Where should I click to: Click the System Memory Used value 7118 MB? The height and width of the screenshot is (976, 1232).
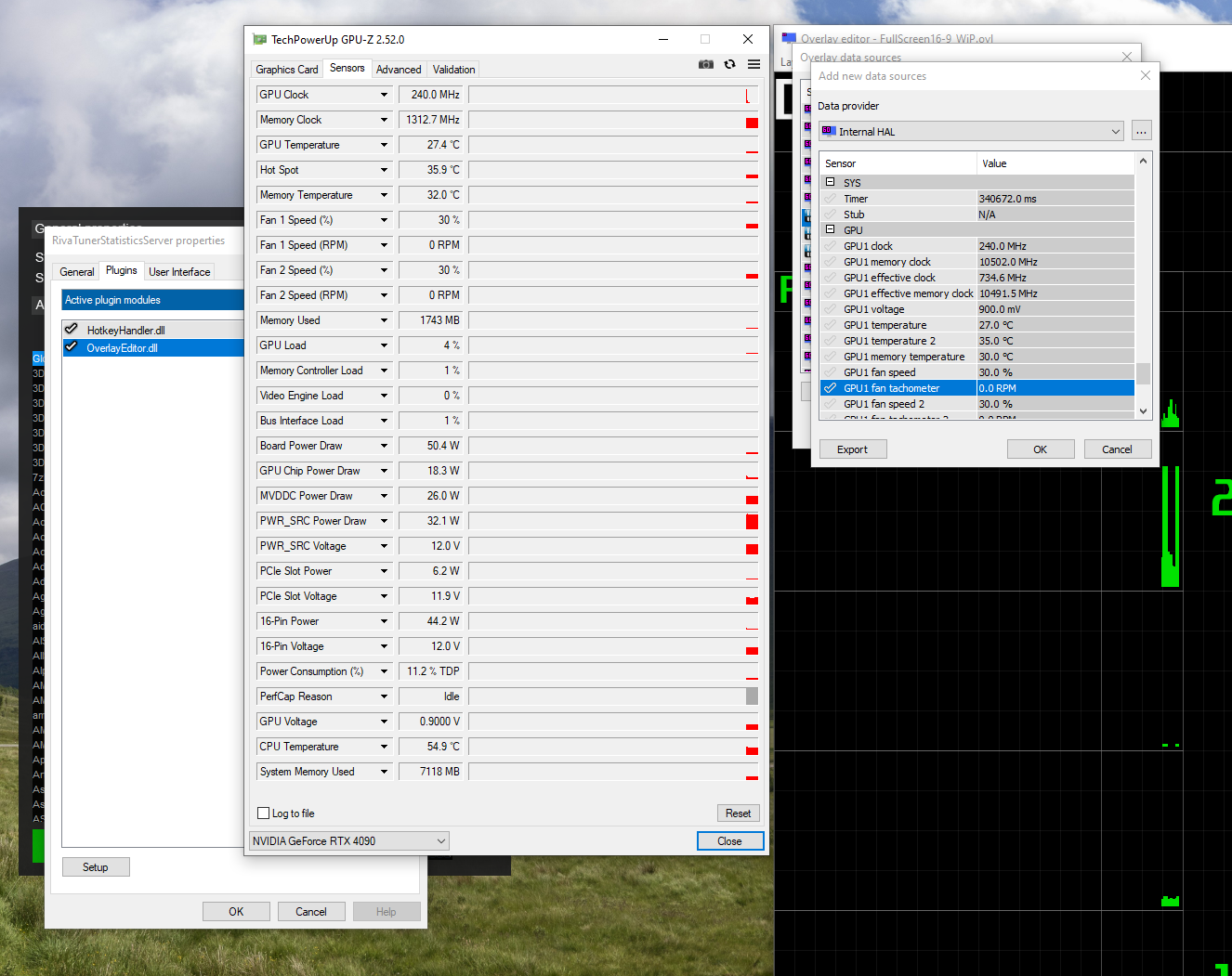coord(430,772)
